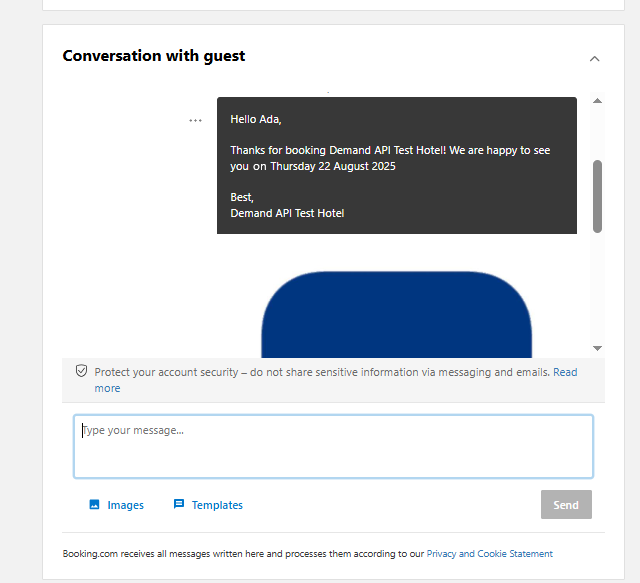Click the Templates chat icon
640x583 pixels.
coord(179,504)
